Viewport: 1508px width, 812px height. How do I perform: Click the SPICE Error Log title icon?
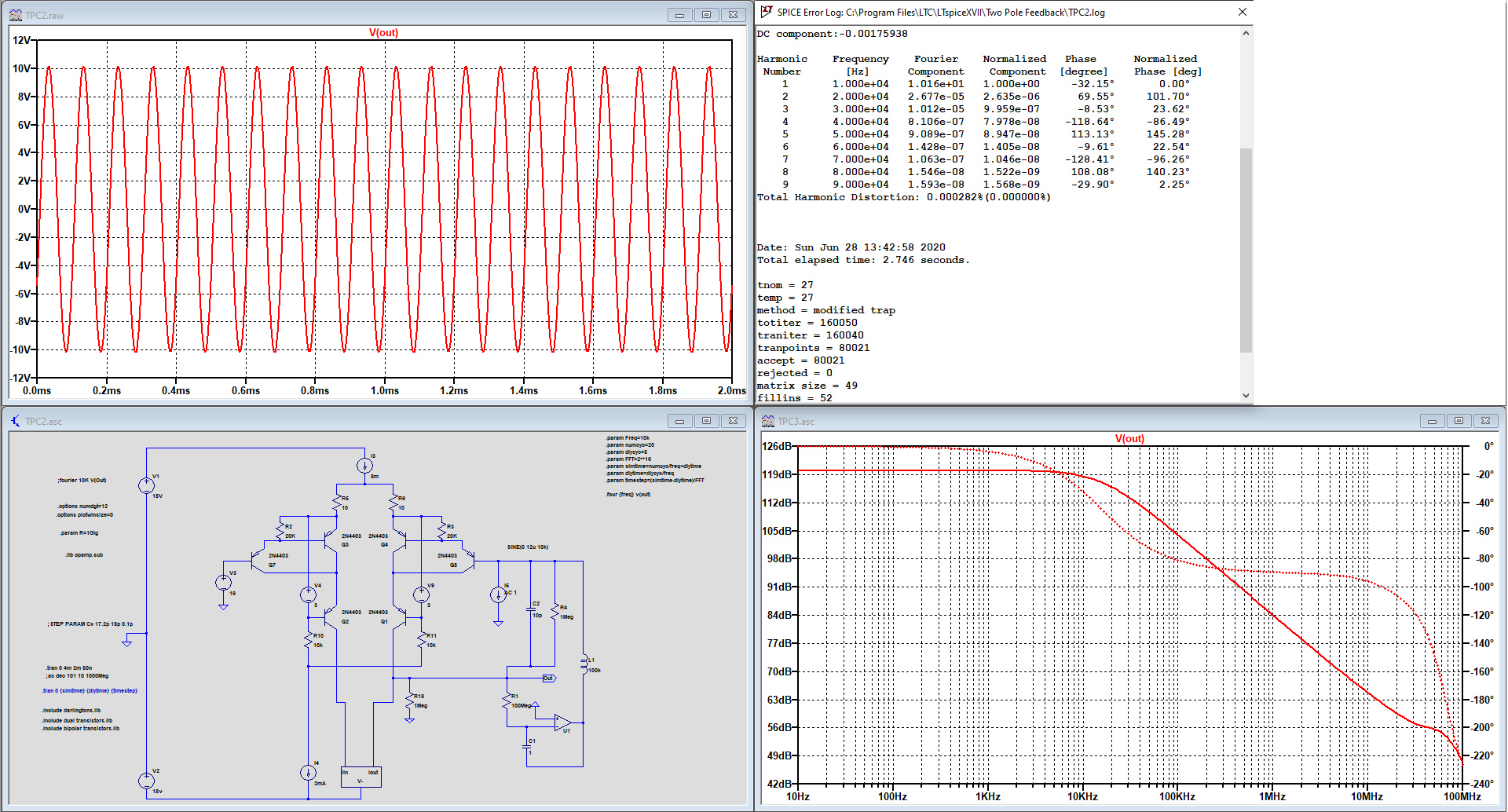(767, 12)
